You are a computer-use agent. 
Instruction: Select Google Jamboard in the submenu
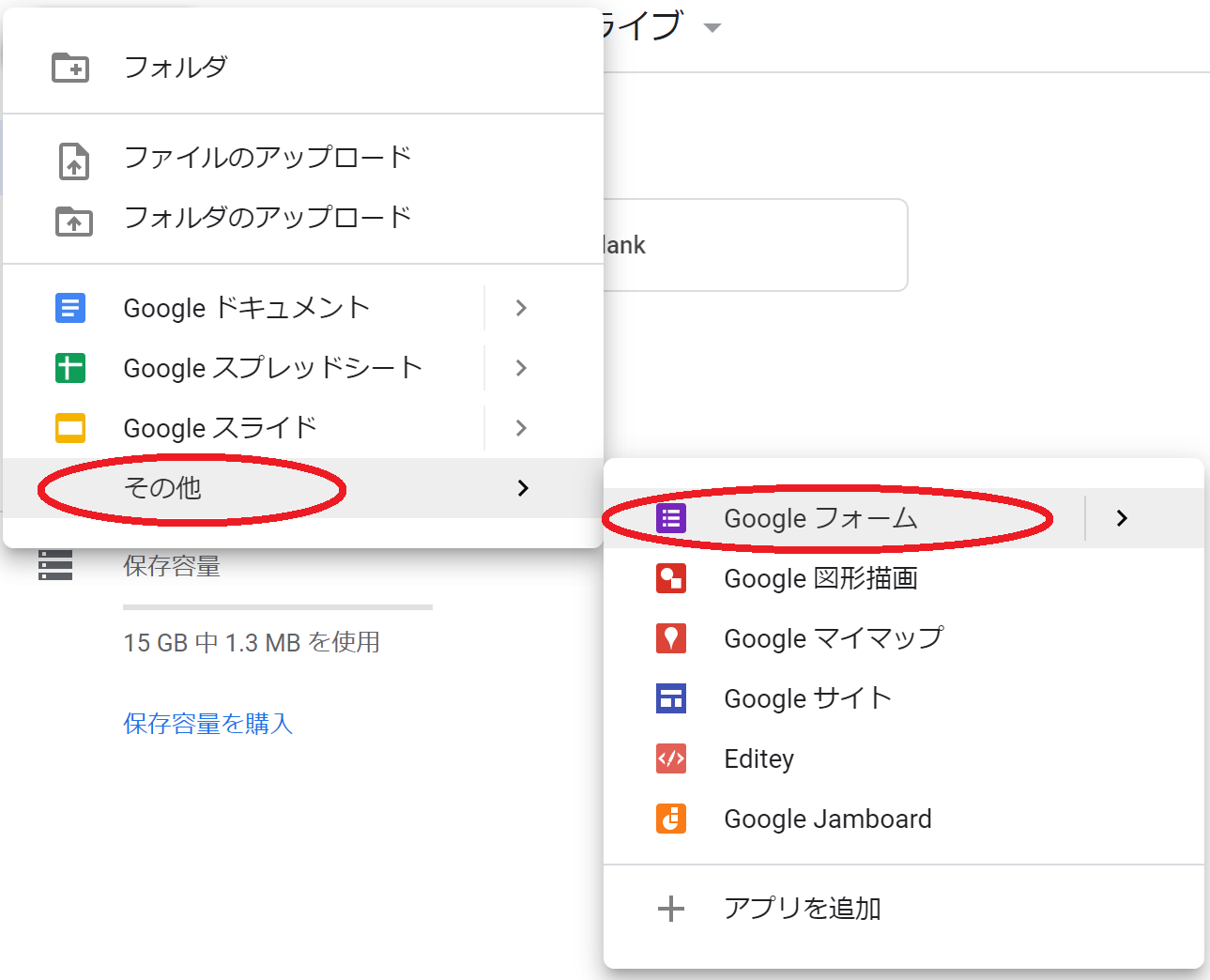pyautogui.click(x=904, y=819)
